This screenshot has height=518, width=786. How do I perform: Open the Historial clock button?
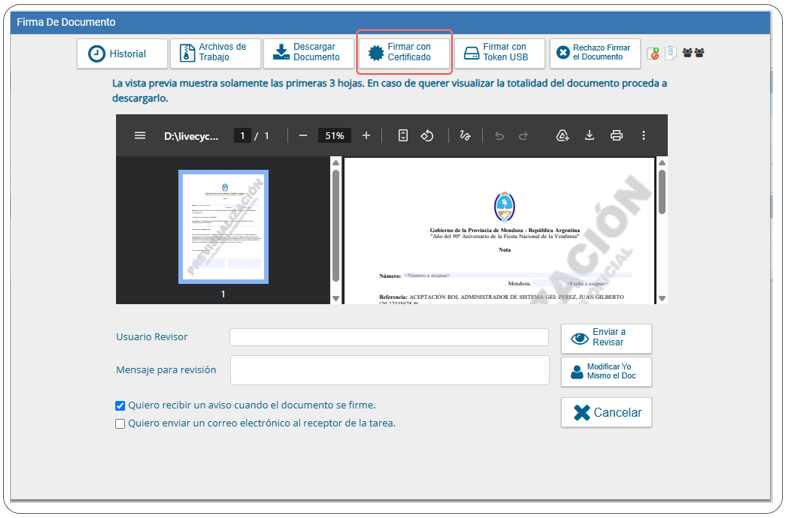122,53
